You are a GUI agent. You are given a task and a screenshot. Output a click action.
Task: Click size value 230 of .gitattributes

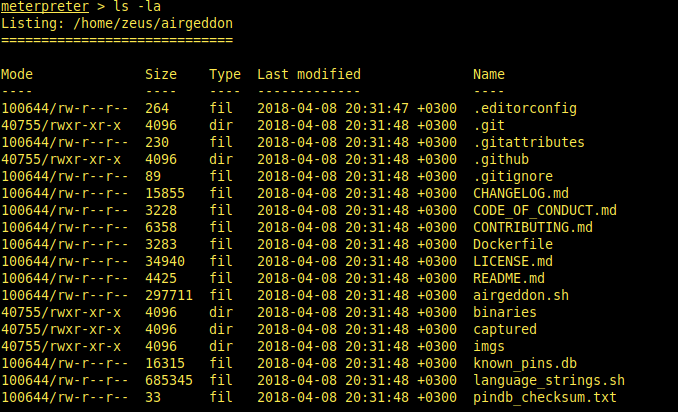(157, 142)
